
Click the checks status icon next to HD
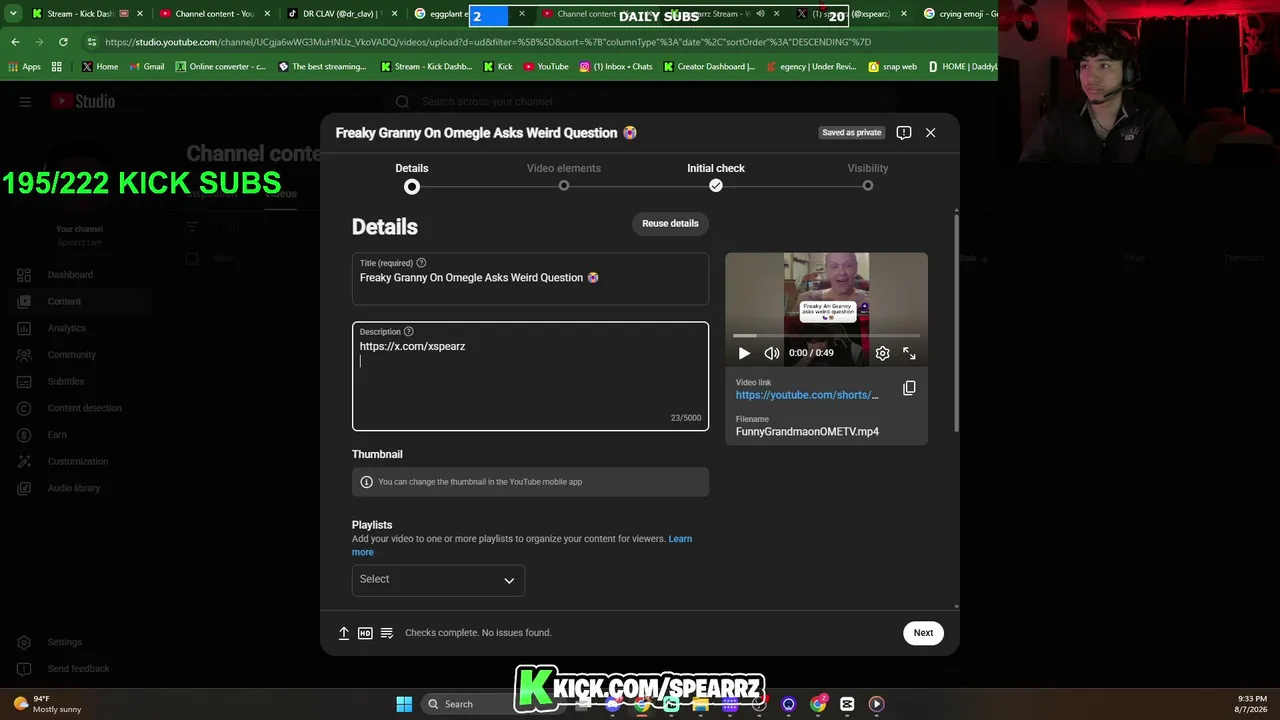[x=387, y=633]
